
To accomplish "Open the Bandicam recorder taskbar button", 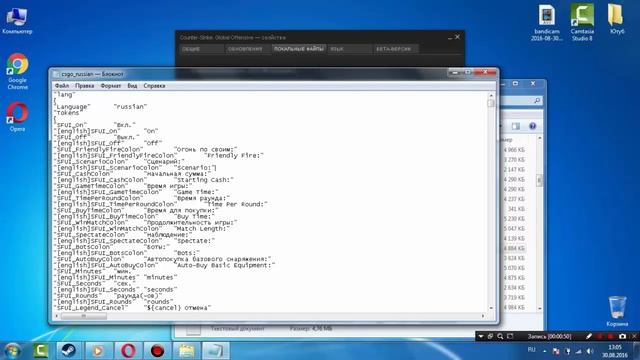I will pyautogui.click(x=157, y=351).
